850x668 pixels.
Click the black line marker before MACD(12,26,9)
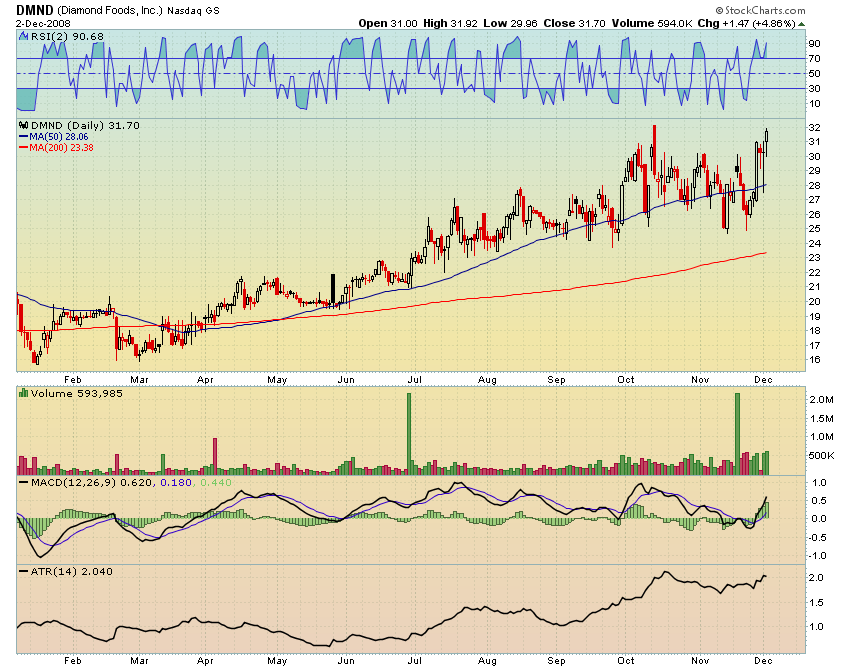(x=23, y=482)
